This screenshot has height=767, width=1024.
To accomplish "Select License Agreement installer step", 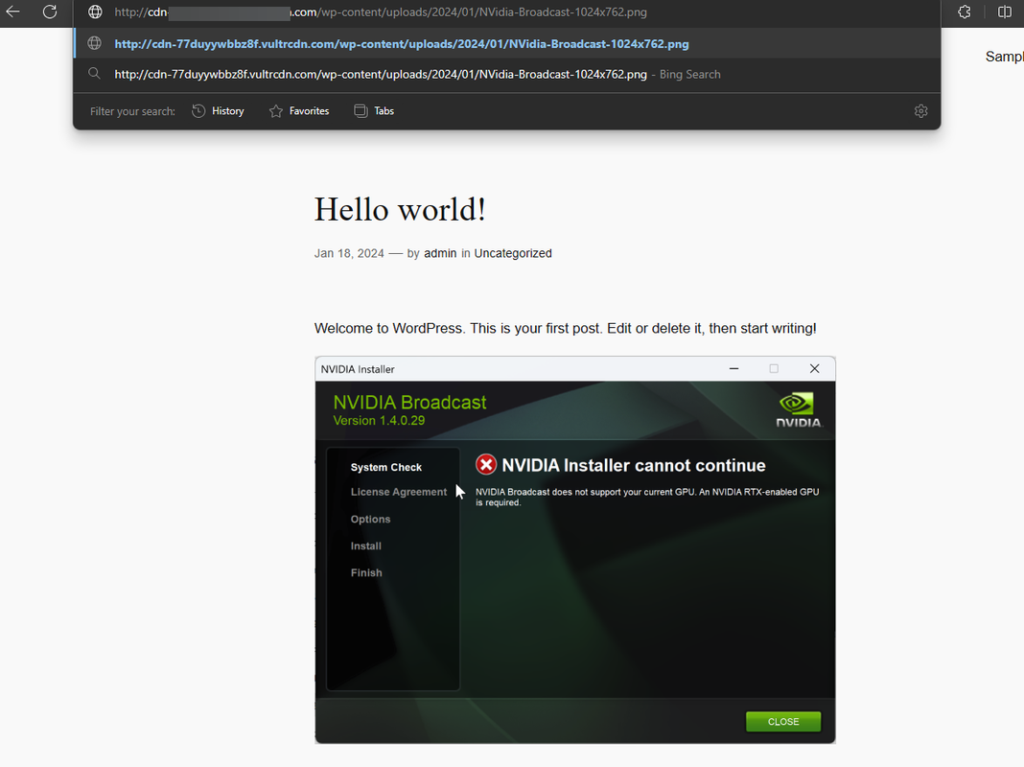I will pyautogui.click(x=398, y=492).
